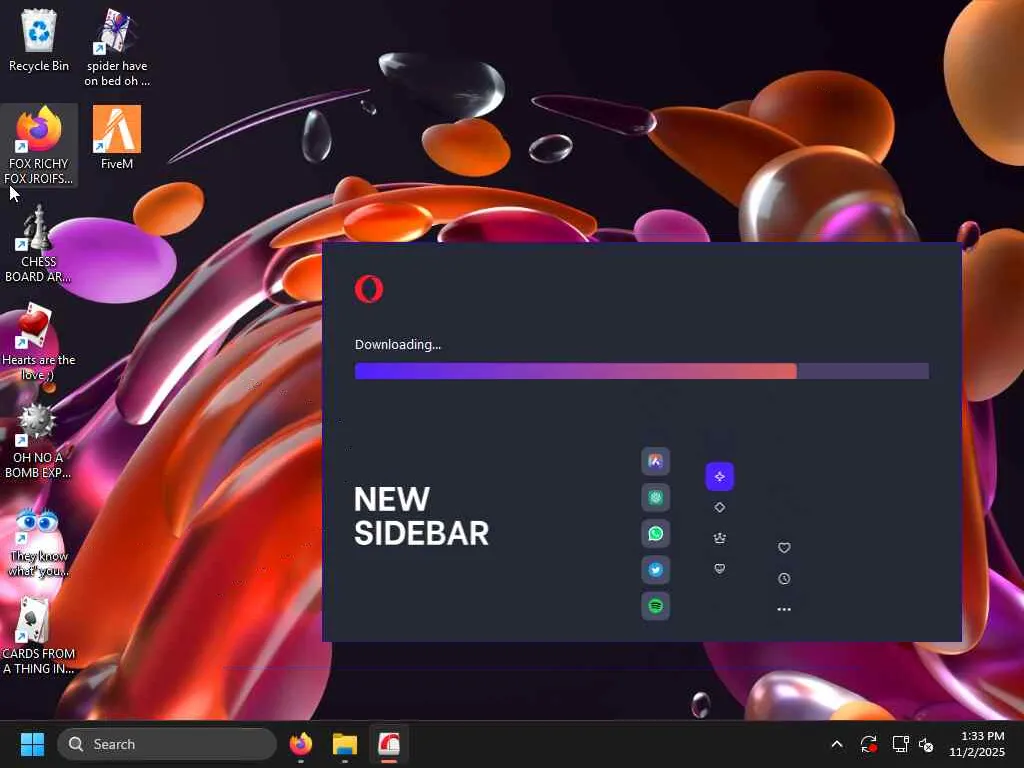Click the Opera installer taskbar icon
Screen dimensions: 1024x768
(x=389, y=744)
